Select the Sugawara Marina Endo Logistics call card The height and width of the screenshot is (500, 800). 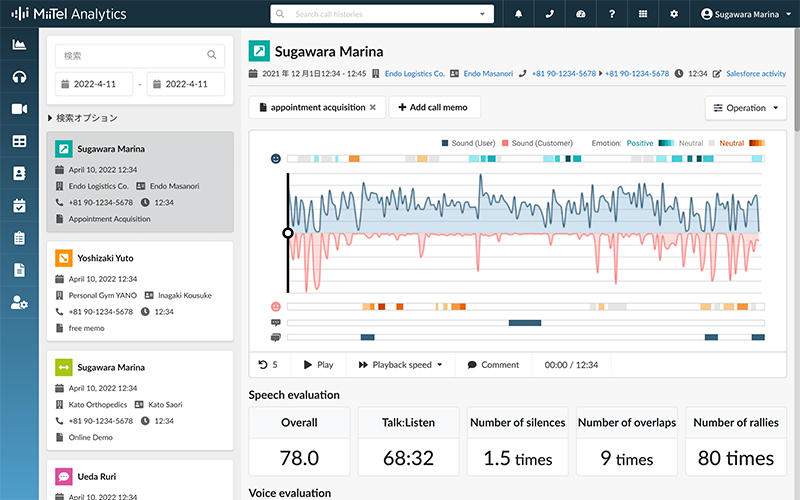tap(140, 182)
